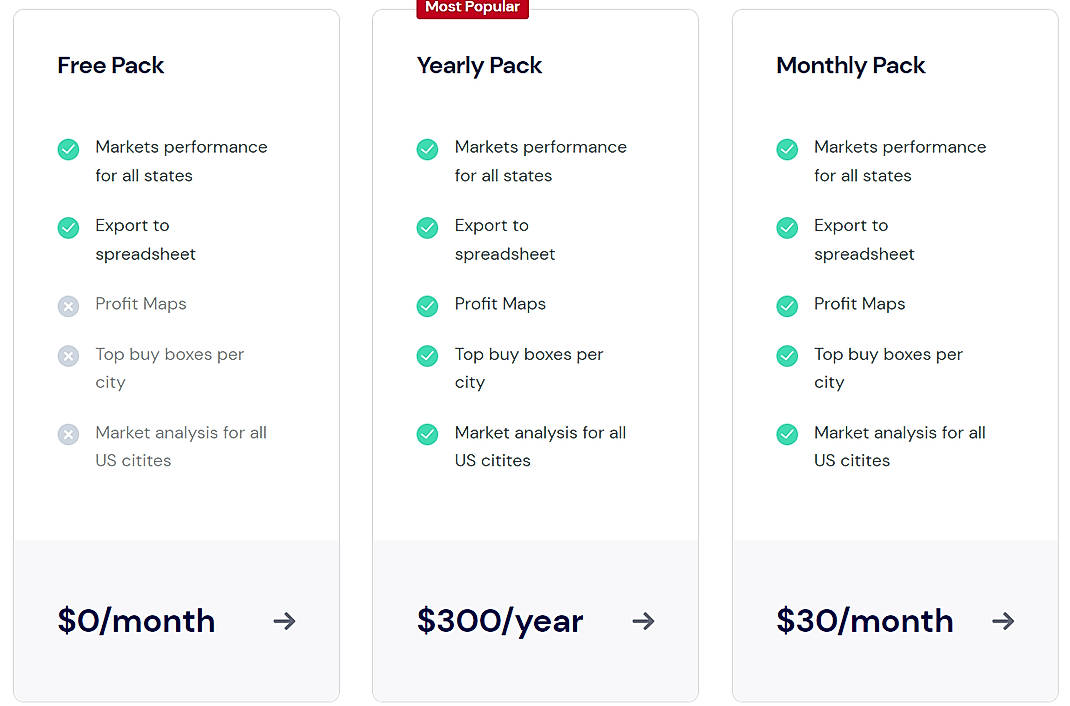Screen dimensions: 1070x706
Task: Click the check icon for Market analysis in Yearly Pack
Action: click(x=427, y=434)
